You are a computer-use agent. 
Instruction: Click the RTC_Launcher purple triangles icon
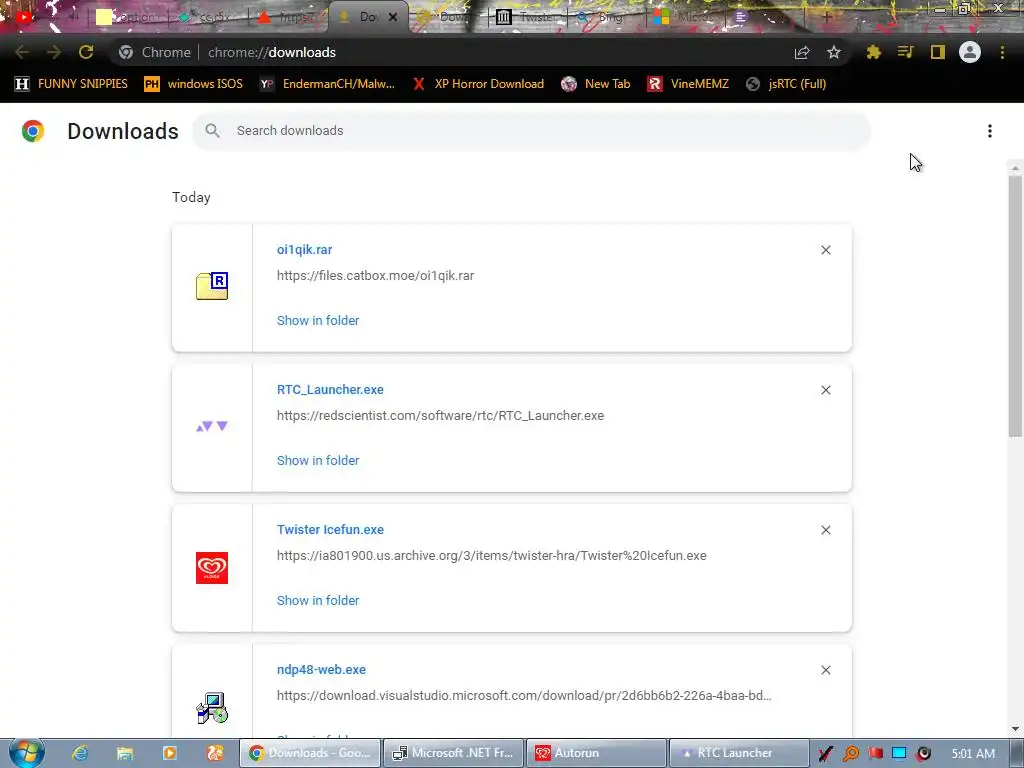212,426
